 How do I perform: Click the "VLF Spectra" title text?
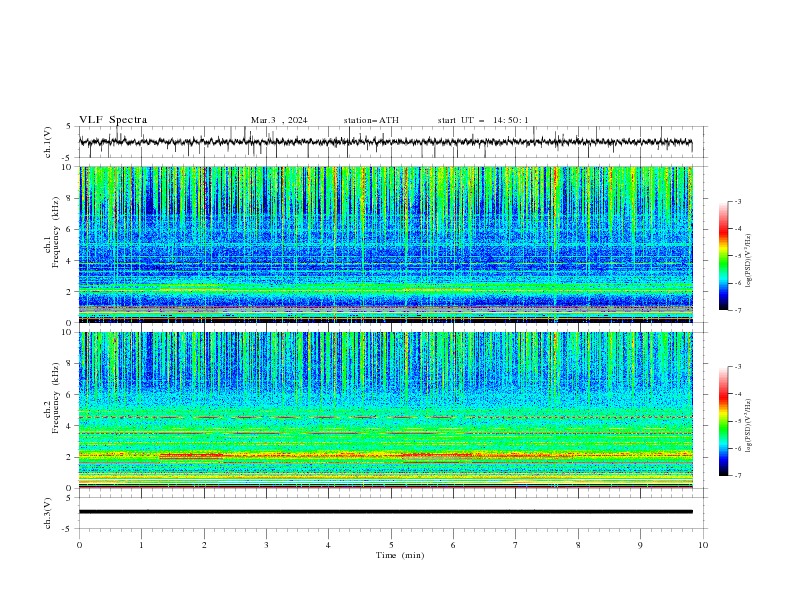tap(113, 120)
